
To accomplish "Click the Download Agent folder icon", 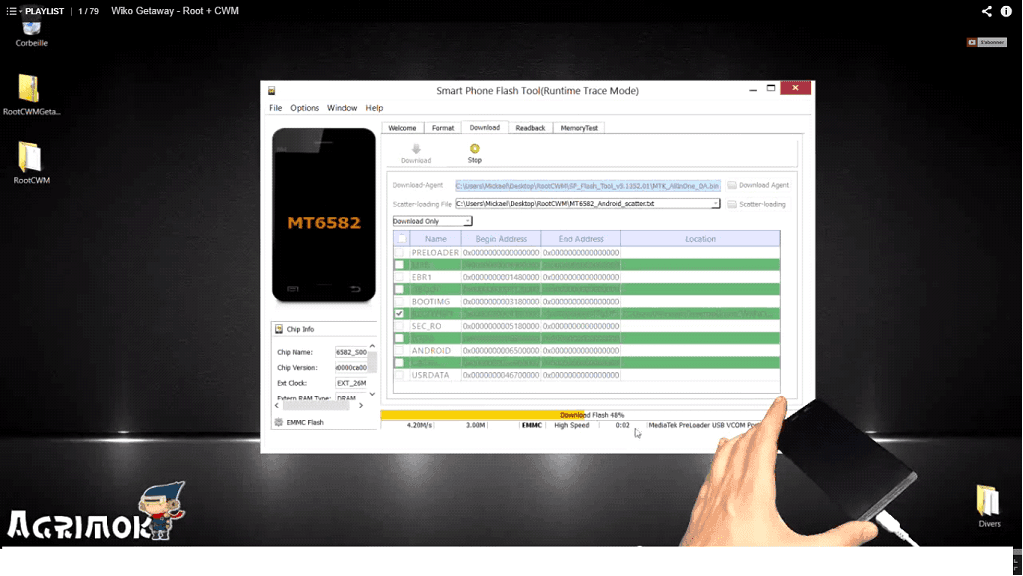I will coord(732,185).
